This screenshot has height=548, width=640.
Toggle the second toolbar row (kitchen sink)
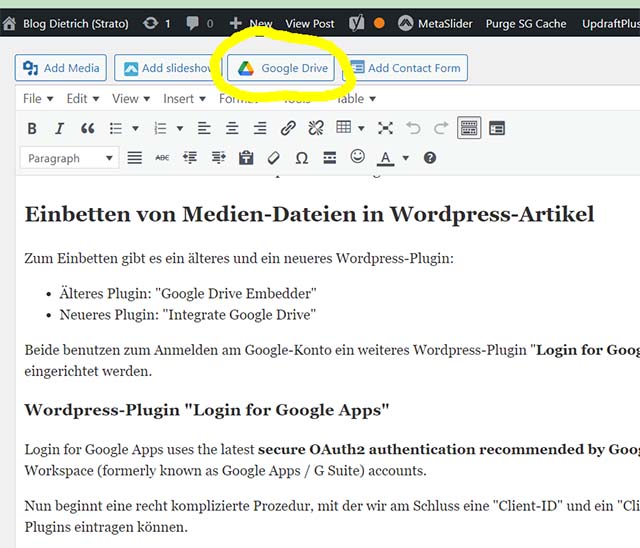pyautogui.click(x=468, y=128)
